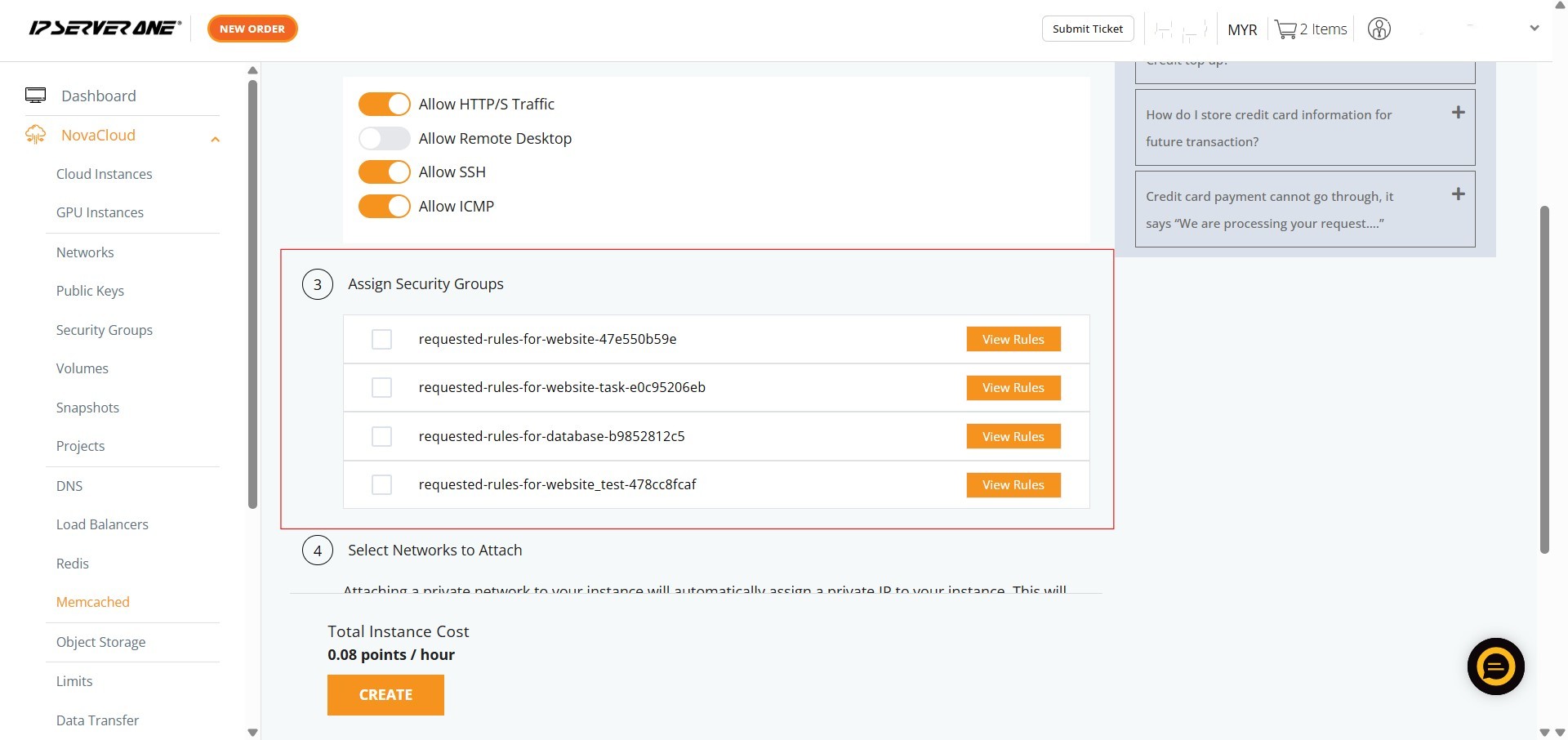Enable the Allow Remote Desktop toggle
The width and height of the screenshot is (1568, 740).
[385, 139]
